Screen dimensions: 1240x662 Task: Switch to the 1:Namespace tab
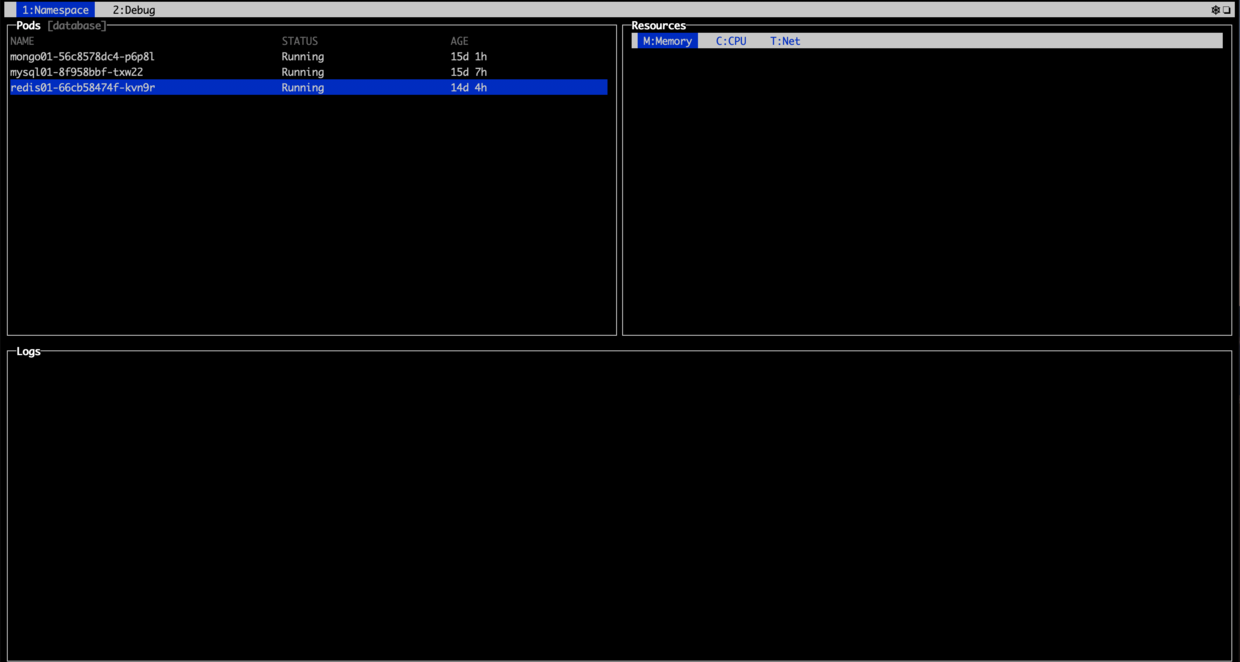click(x=55, y=10)
